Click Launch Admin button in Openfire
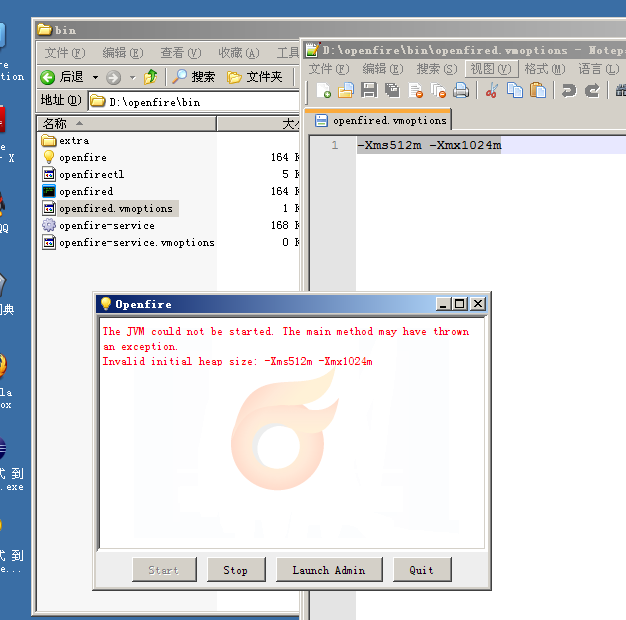The image size is (626, 620). coord(329,570)
